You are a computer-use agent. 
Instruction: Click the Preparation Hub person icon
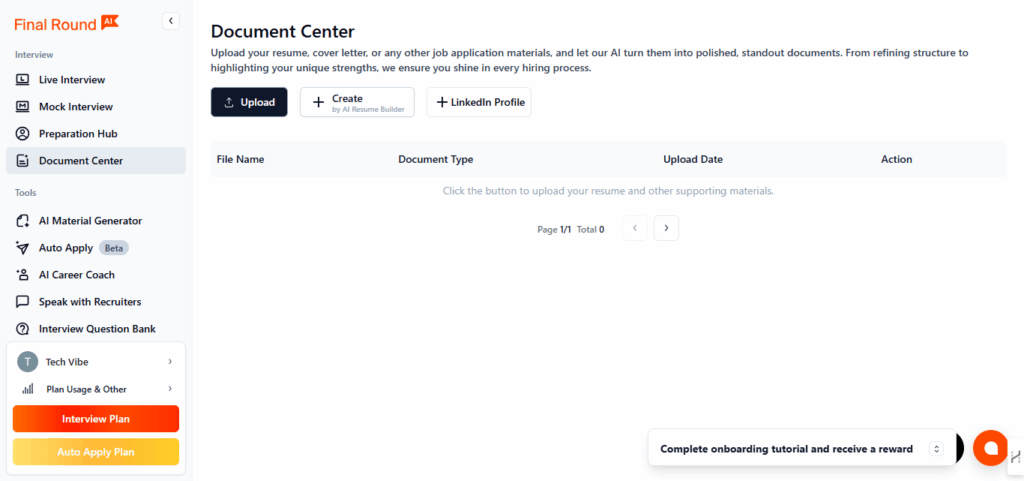click(x=23, y=134)
